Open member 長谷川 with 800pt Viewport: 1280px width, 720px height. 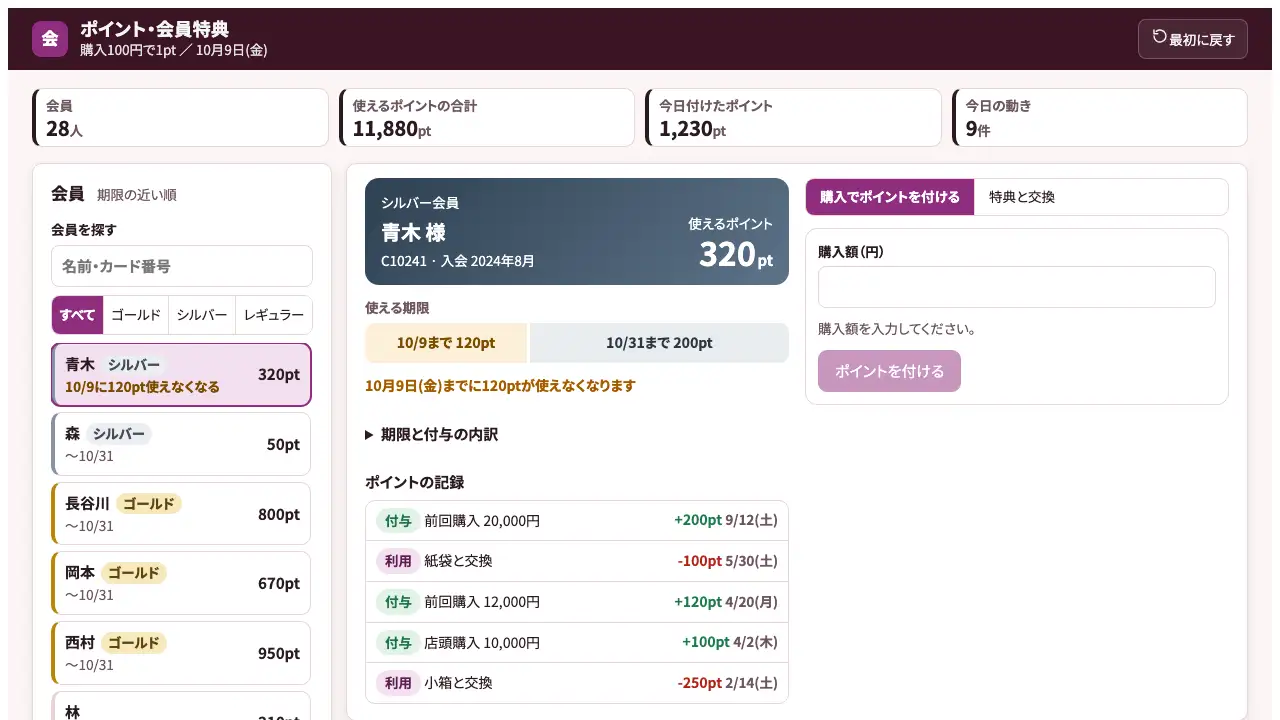tap(182, 514)
